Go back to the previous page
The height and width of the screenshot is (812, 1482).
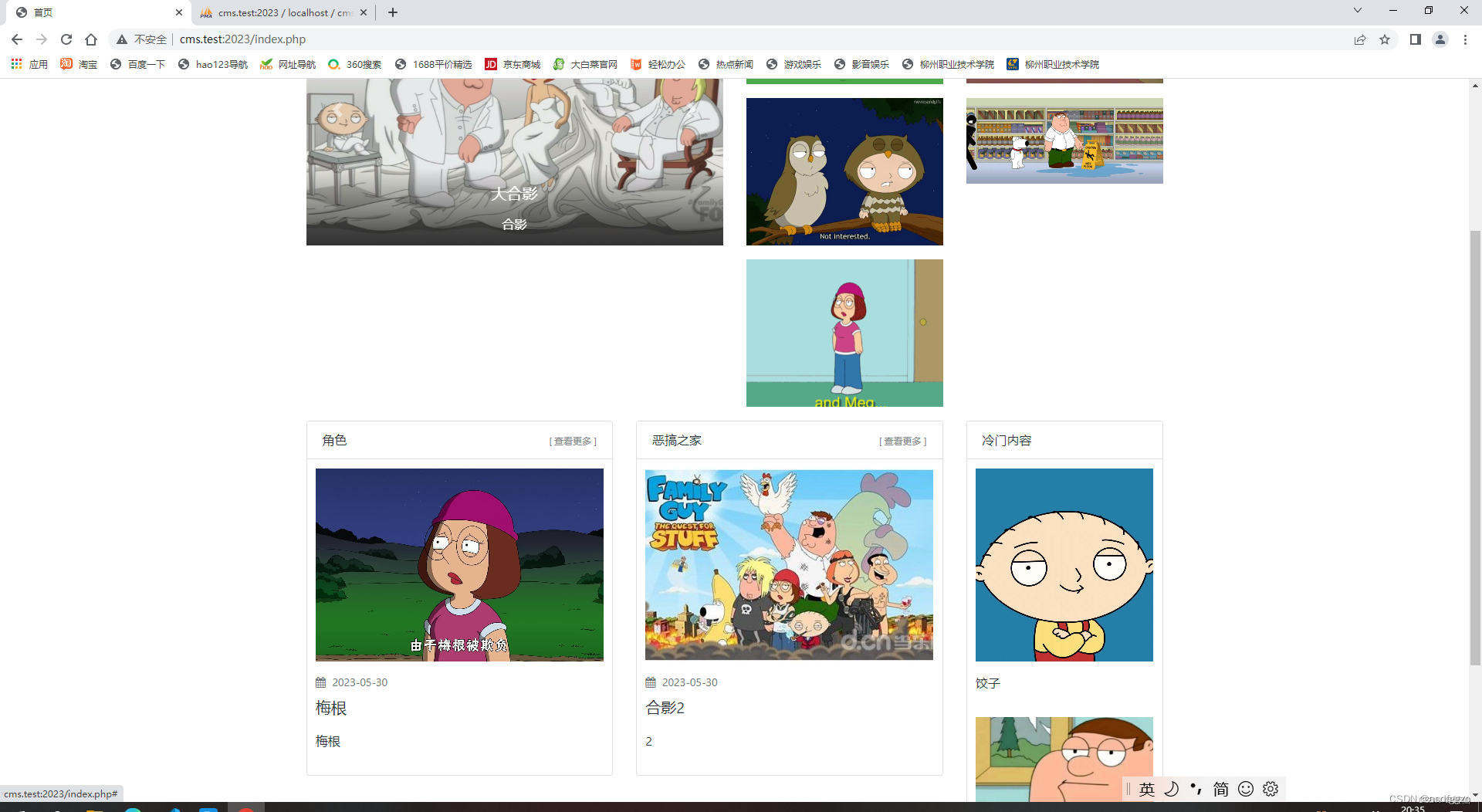click(17, 39)
